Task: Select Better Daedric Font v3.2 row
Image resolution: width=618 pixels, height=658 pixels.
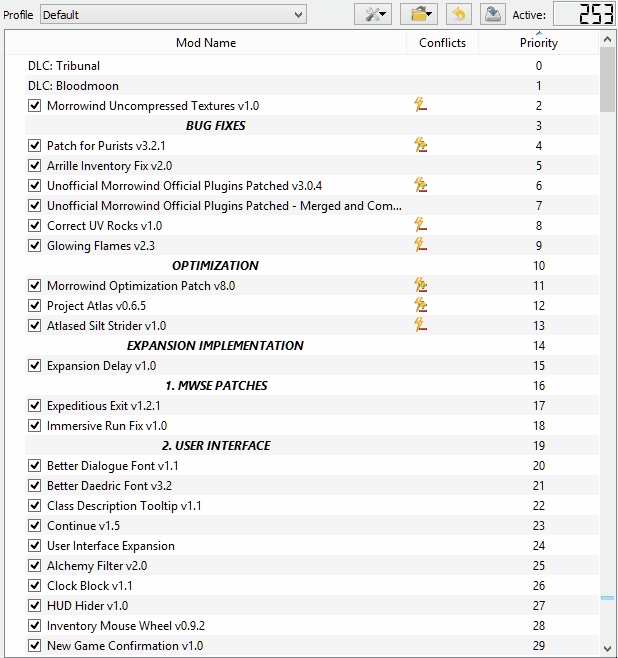Action: point(312,486)
